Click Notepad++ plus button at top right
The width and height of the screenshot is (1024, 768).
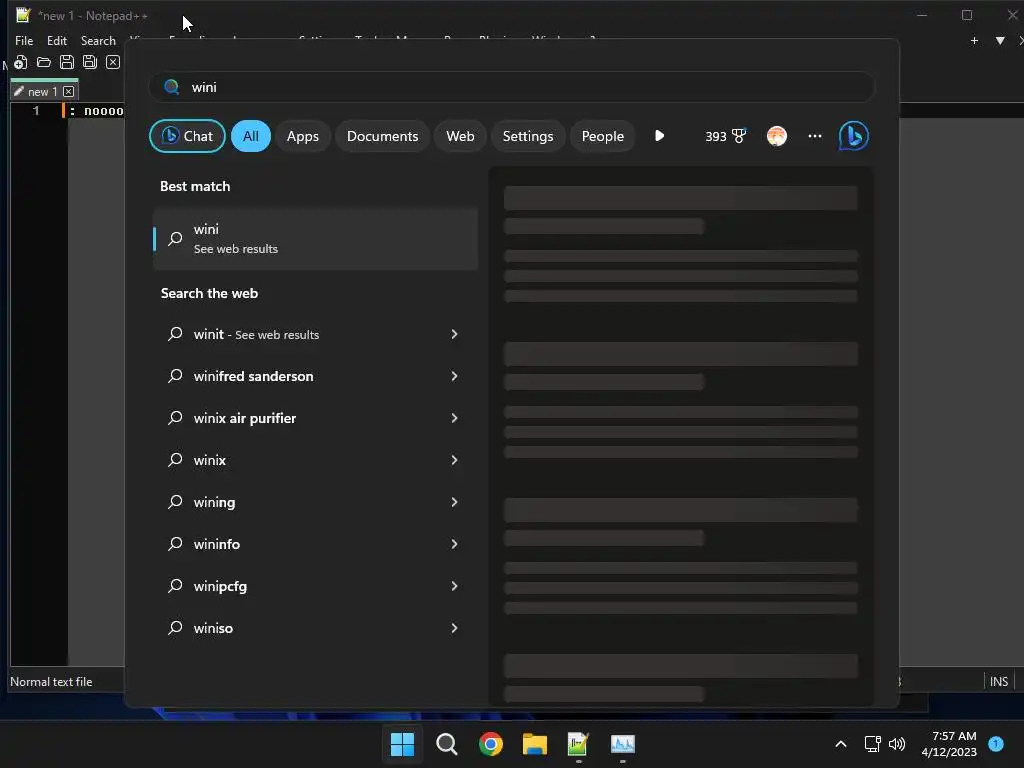point(974,40)
